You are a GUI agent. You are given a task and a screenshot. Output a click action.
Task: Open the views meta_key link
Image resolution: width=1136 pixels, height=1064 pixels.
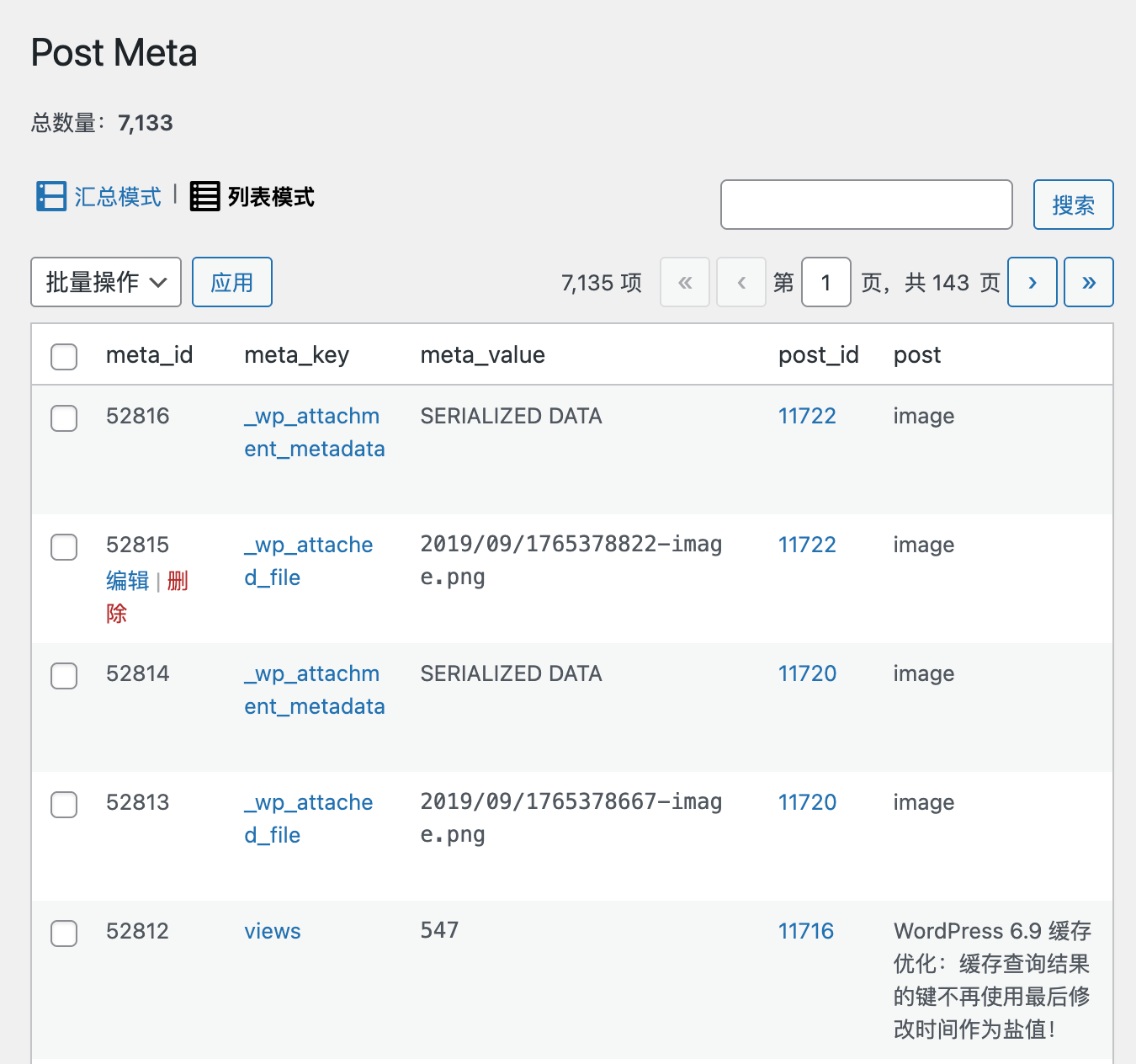pyautogui.click(x=272, y=931)
